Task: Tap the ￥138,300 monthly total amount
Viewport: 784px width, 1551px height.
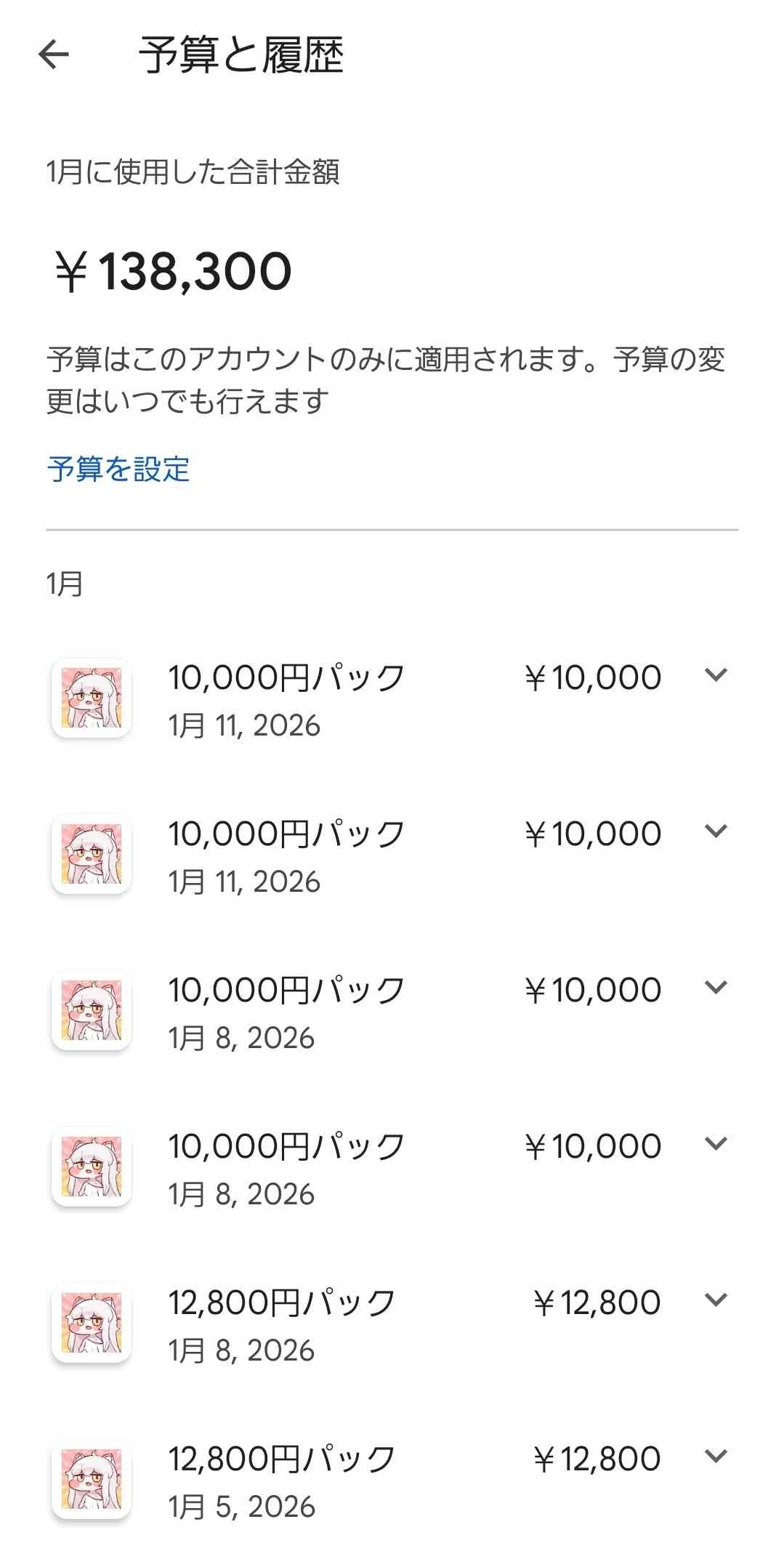Action: 173,272
